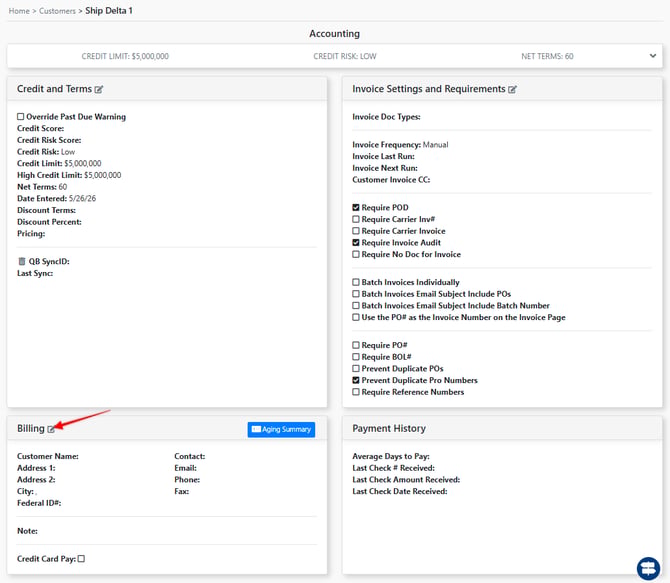Check Require PO#
The height and width of the screenshot is (583, 670).
click(356, 345)
